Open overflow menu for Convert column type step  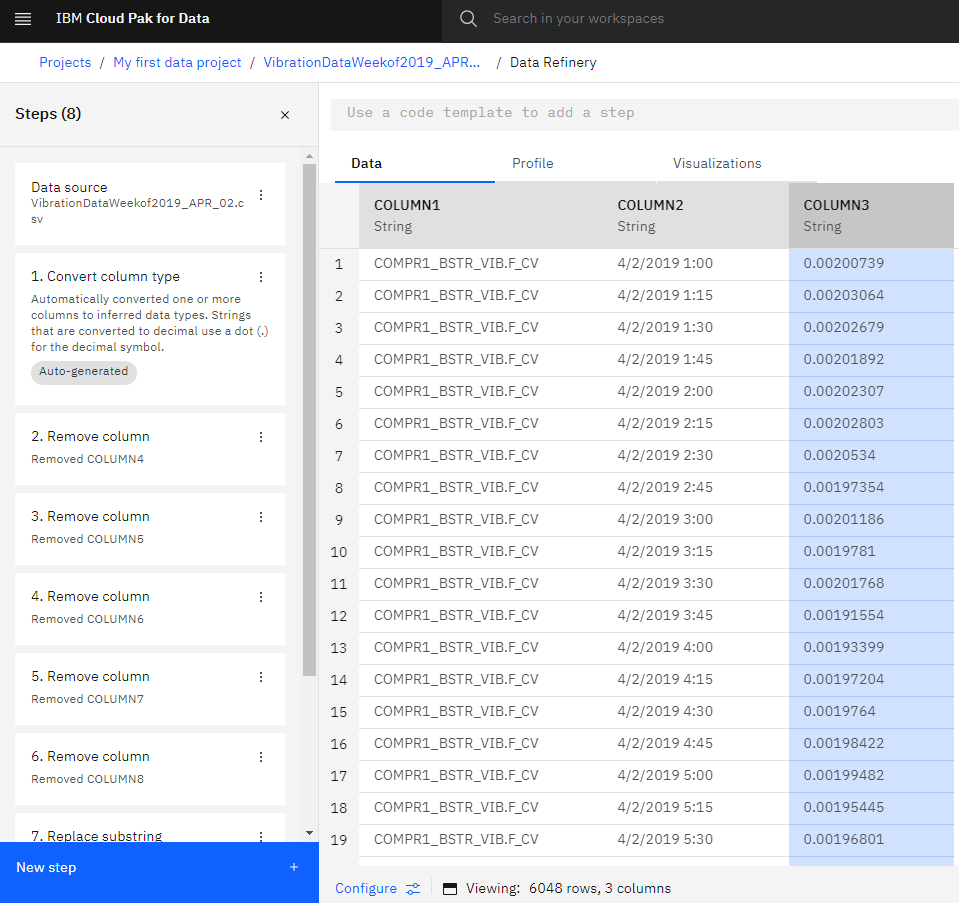point(261,277)
